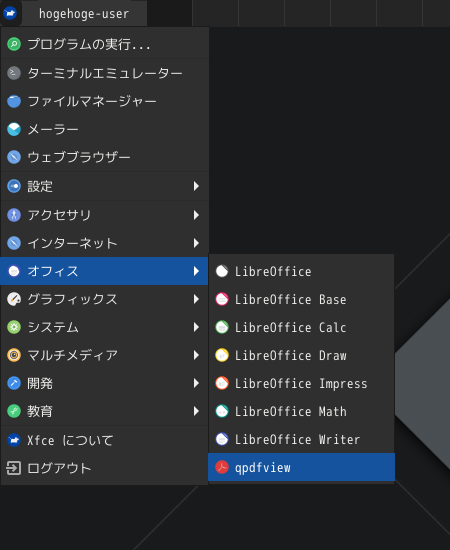Click the teal LibreOffice Math icon
This screenshot has width=450, height=550.
[x=222, y=411]
